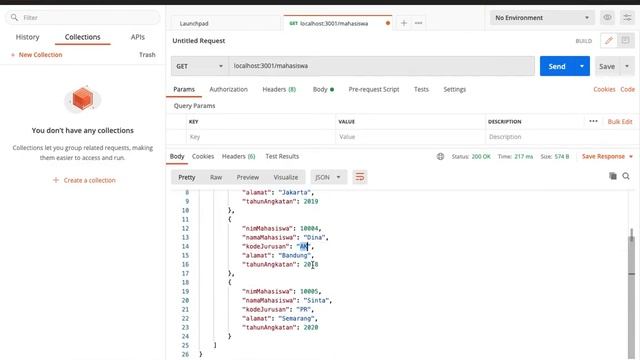Click Create a collection link
The width and height of the screenshot is (640, 360).
pyautogui.click(x=89, y=180)
